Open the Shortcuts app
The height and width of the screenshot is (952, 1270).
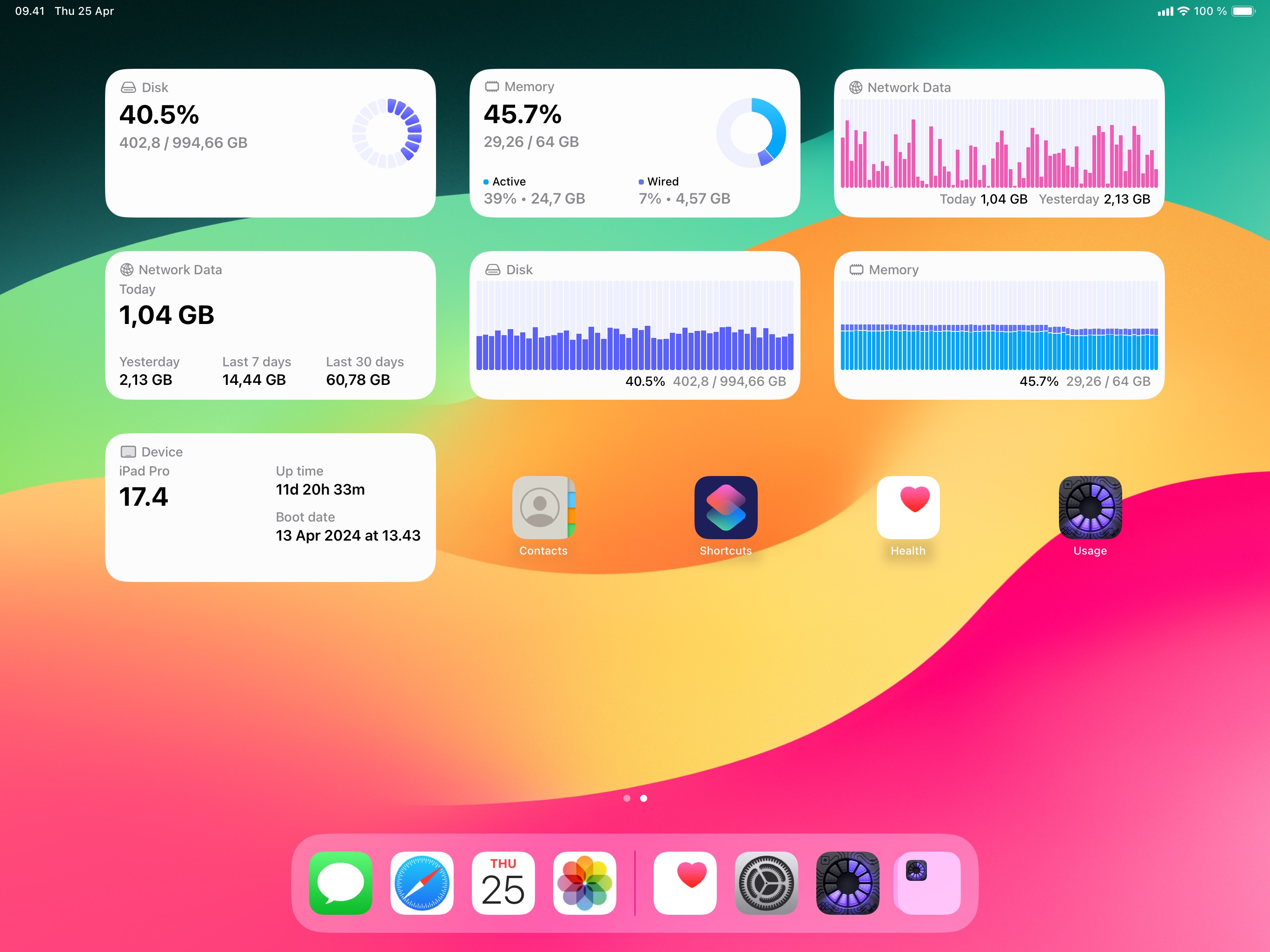tap(726, 508)
